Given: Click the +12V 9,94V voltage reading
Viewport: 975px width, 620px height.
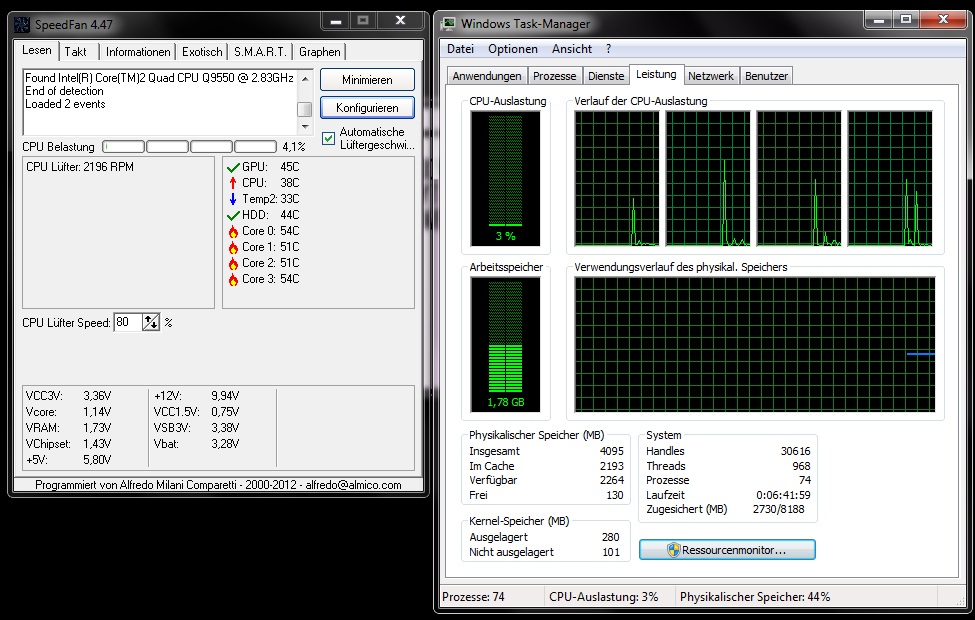Looking at the screenshot, I should coord(196,396).
